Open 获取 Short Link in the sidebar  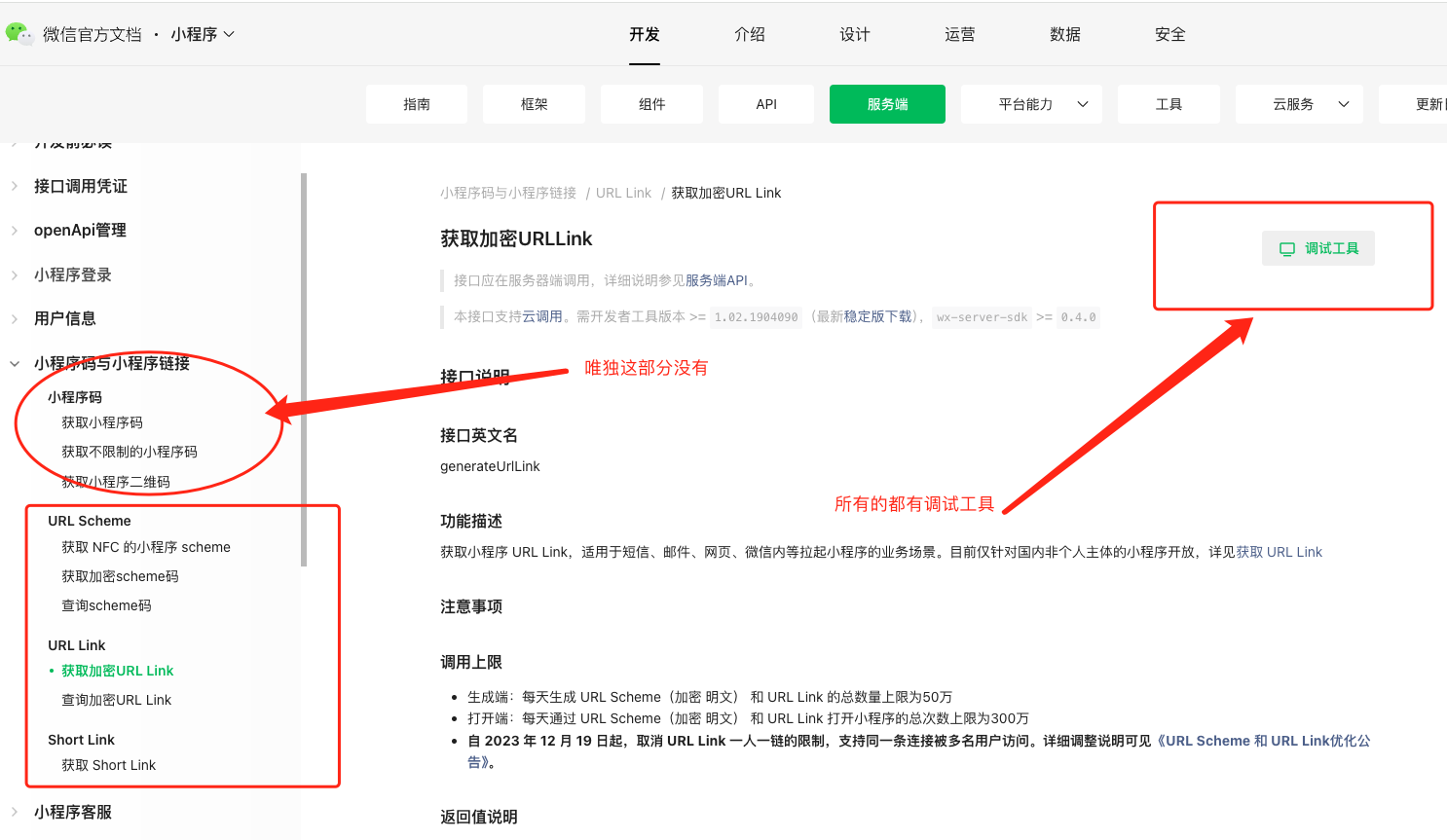click(x=108, y=765)
